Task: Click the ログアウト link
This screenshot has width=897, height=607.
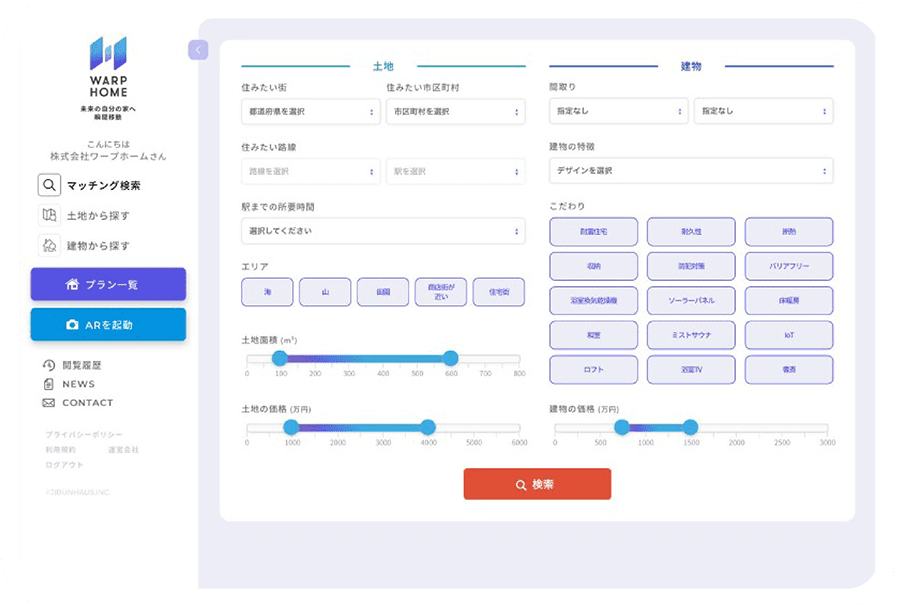Action: [64, 465]
